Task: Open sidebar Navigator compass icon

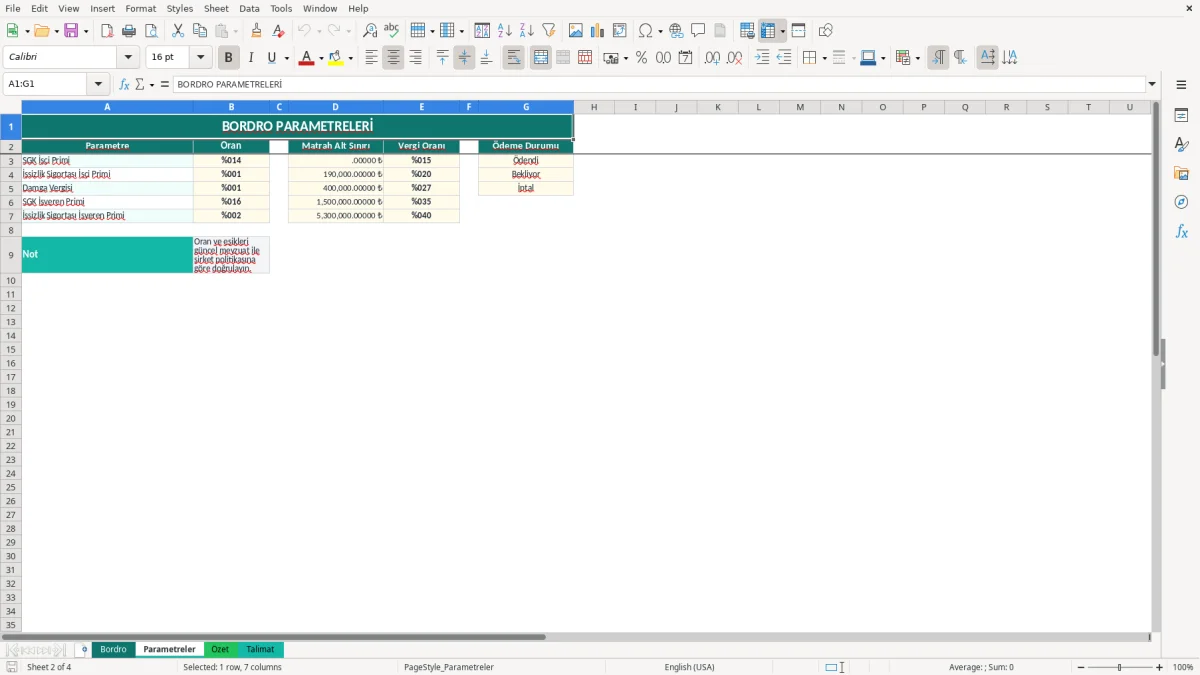Action: click(x=1181, y=202)
